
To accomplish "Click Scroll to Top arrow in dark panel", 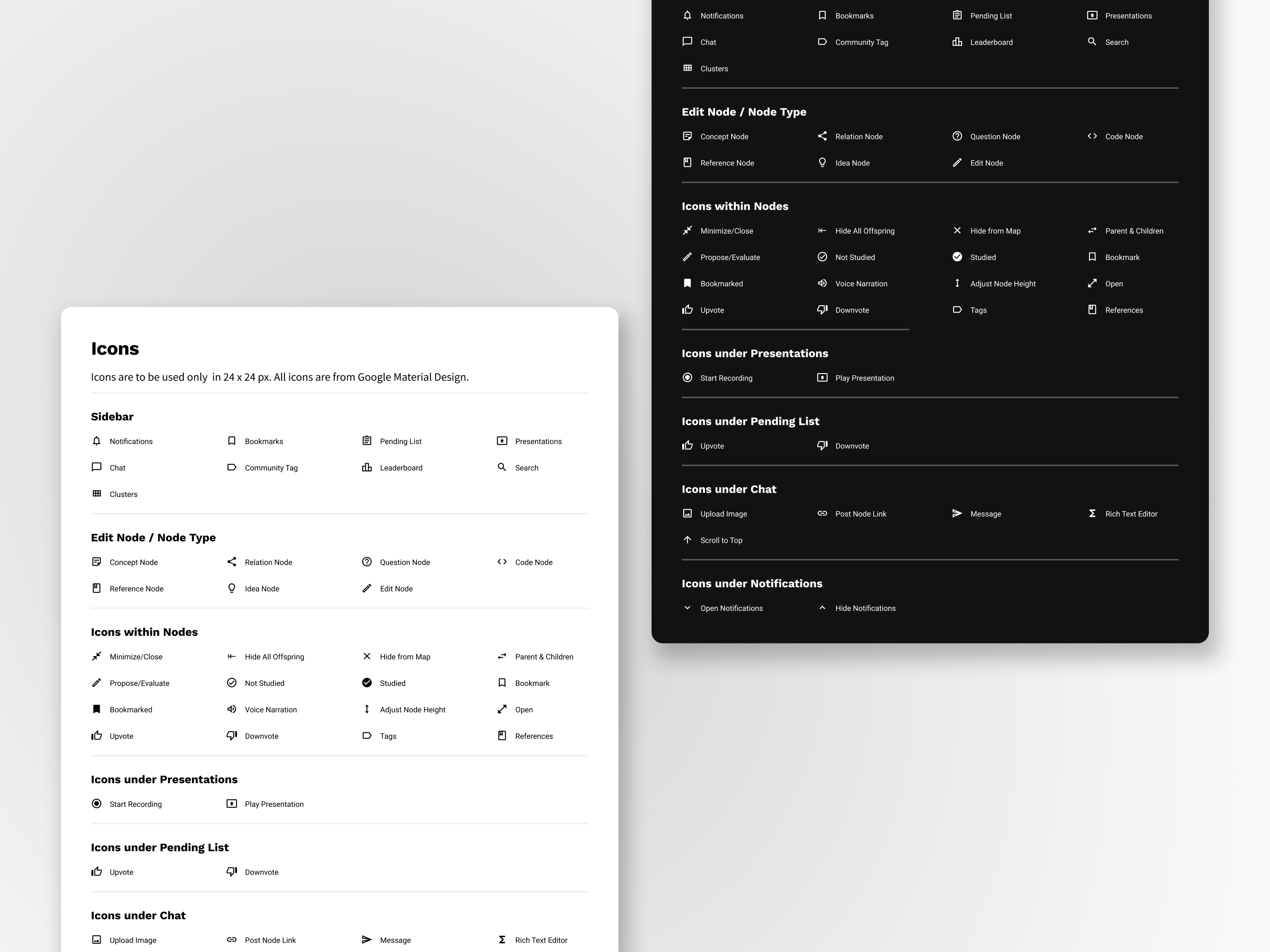I will (687, 539).
